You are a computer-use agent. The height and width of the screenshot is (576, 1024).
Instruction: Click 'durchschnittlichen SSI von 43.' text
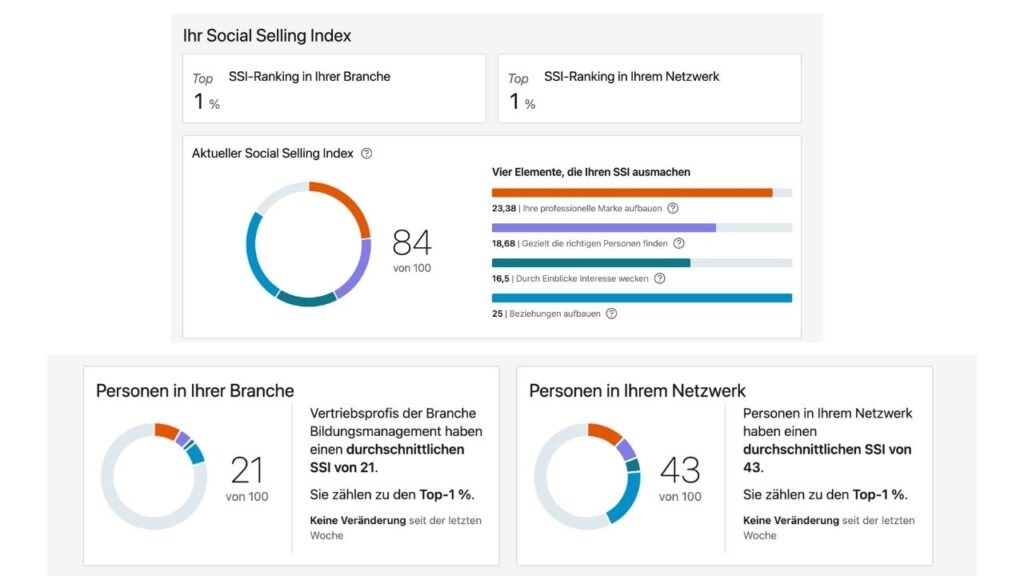pos(827,458)
